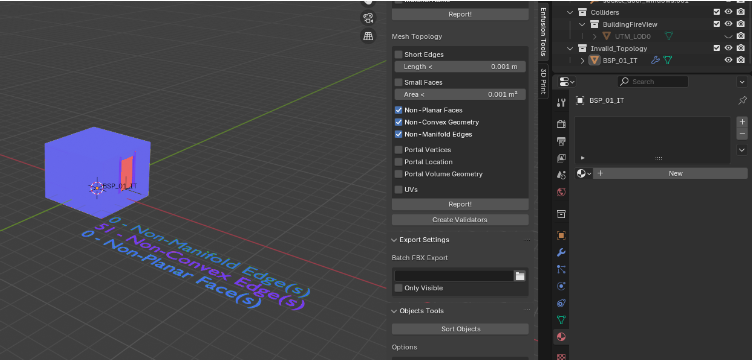Disable BuildingFireView render camera icon

(740, 24)
